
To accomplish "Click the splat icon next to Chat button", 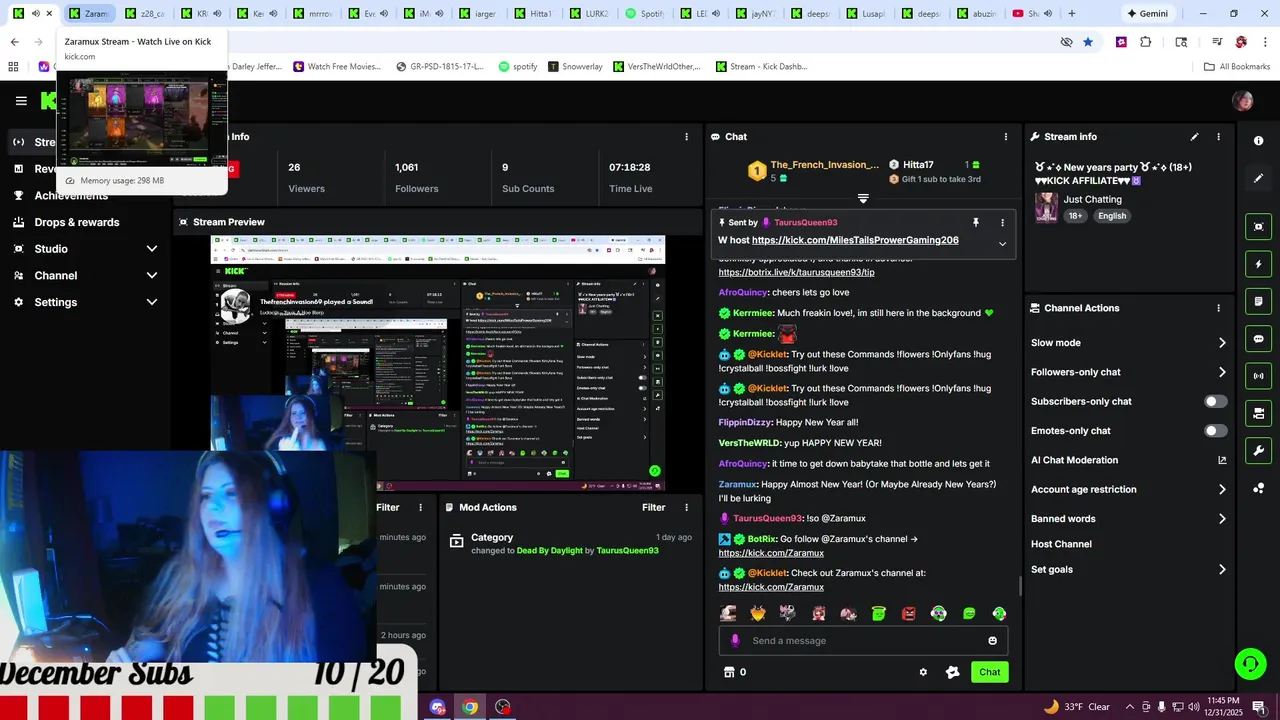I will click(x=952, y=672).
